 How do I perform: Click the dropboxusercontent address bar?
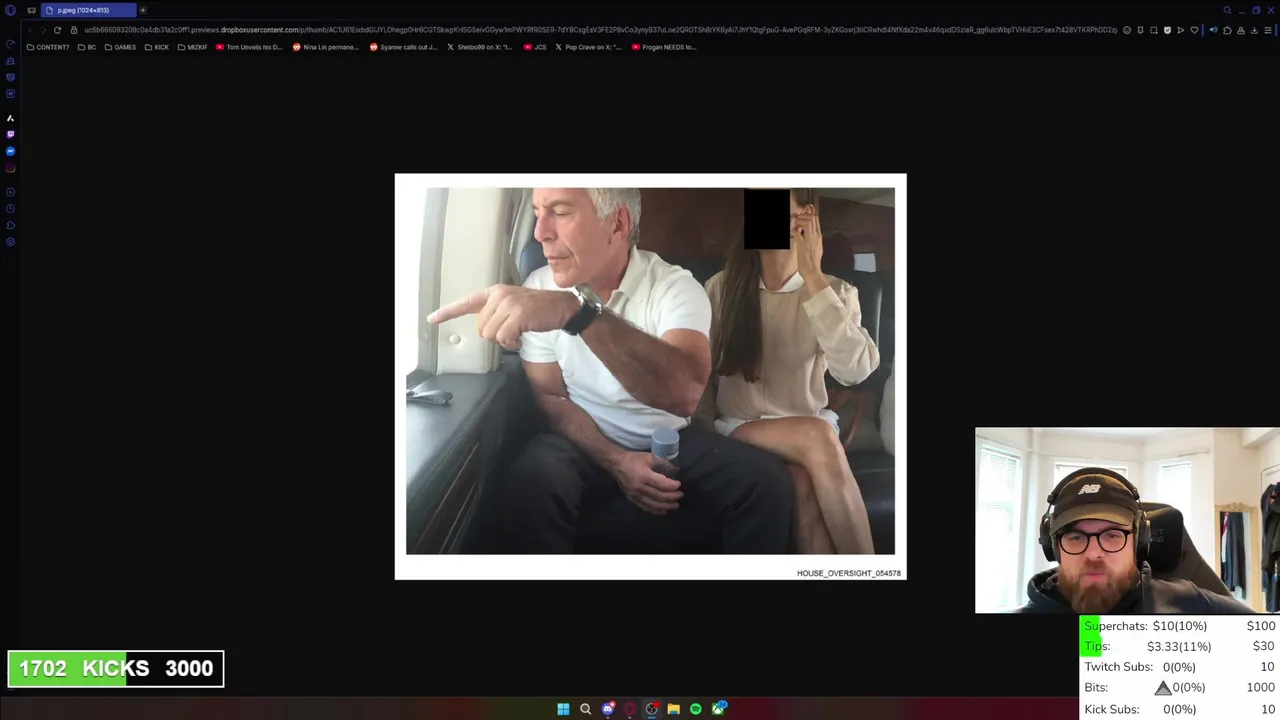[x=600, y=30]
